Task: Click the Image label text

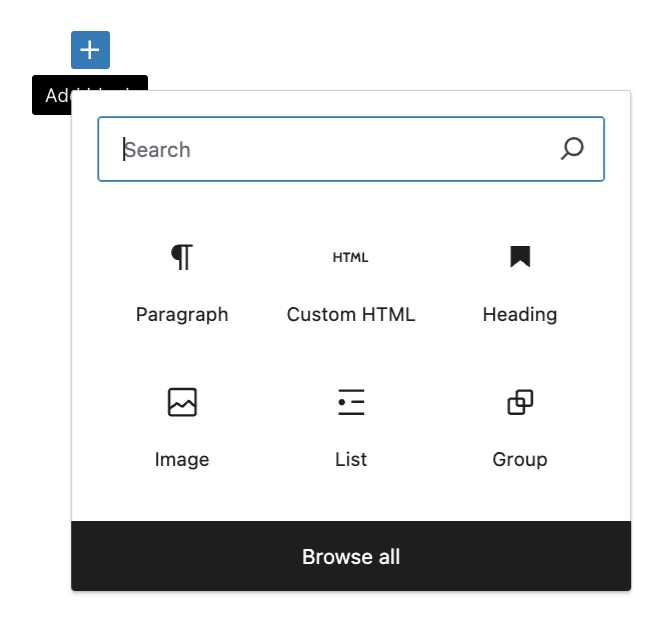Action: (182, 460)
